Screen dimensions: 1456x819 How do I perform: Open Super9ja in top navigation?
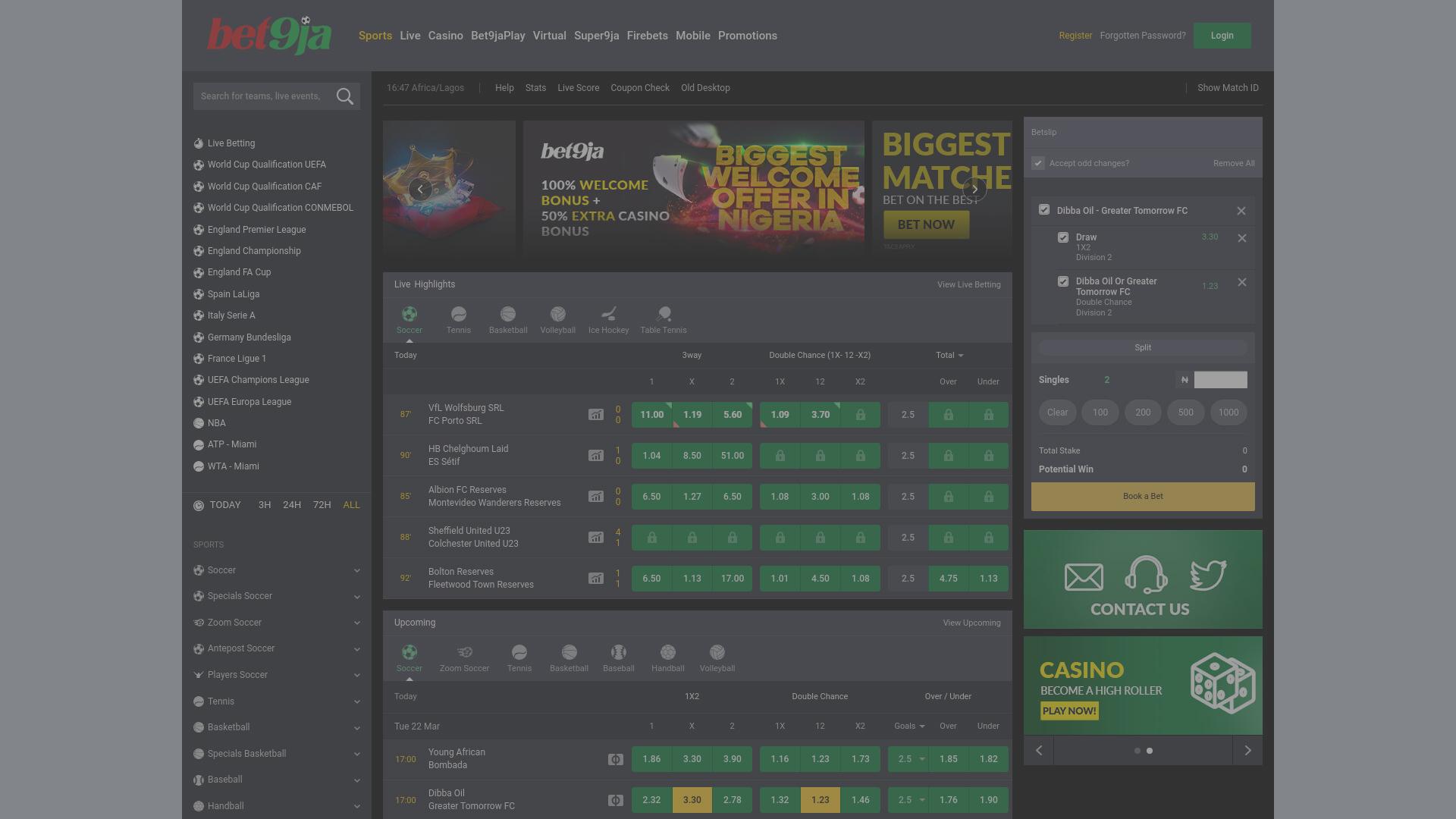tap(597, 36)
